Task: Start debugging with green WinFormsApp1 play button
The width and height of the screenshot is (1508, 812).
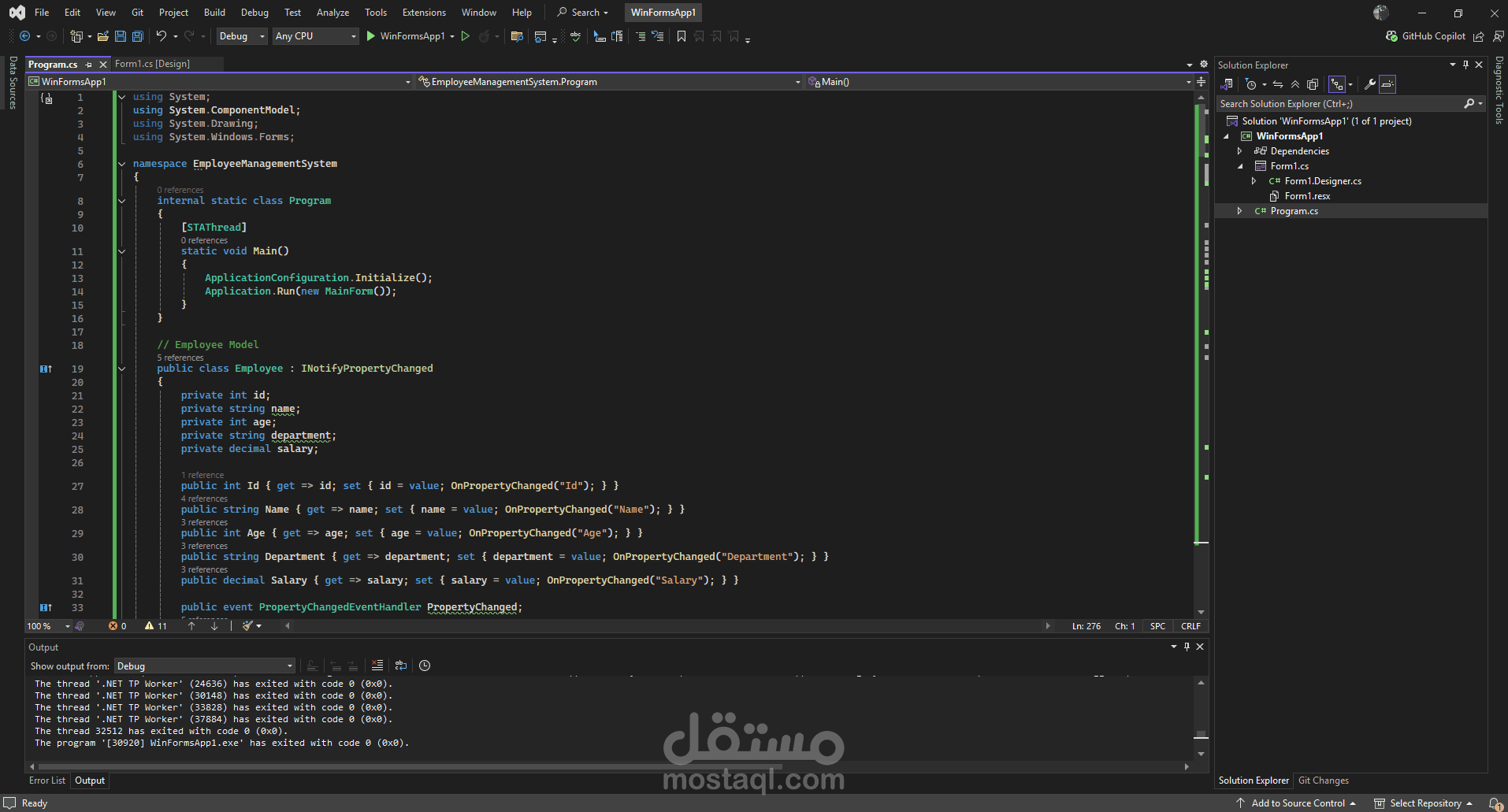Action: [x=371, y=36]
